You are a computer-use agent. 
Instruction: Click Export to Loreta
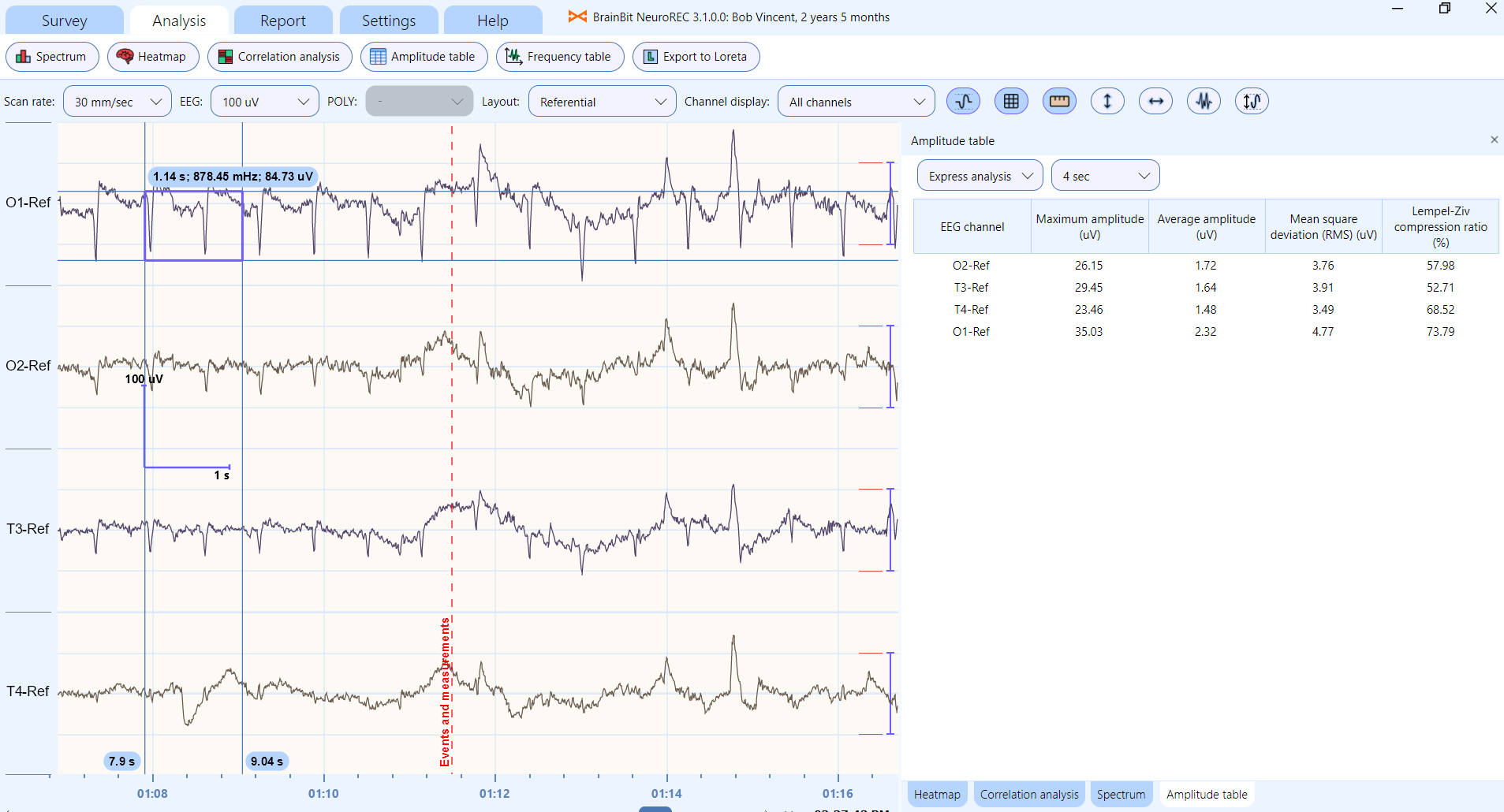coord(696,57)
